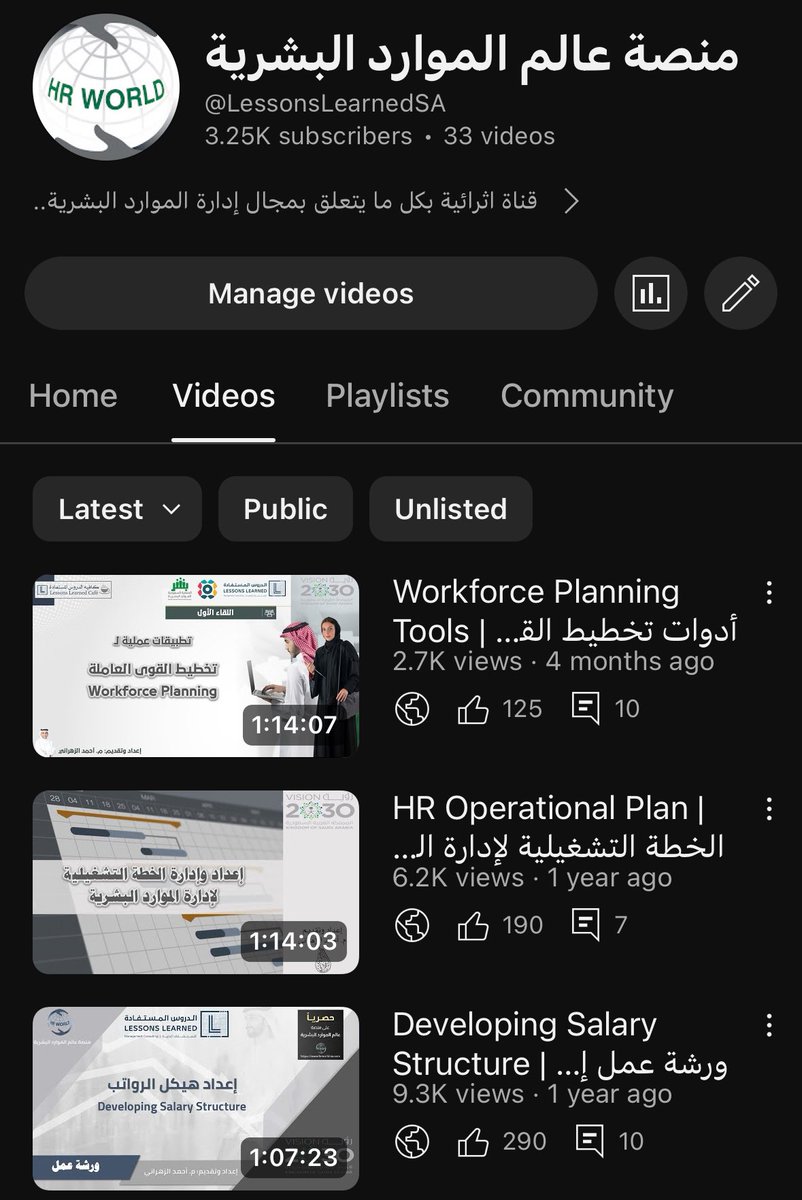Click 9.3K views · 1 year ago text

click(x=532, y=1094)
